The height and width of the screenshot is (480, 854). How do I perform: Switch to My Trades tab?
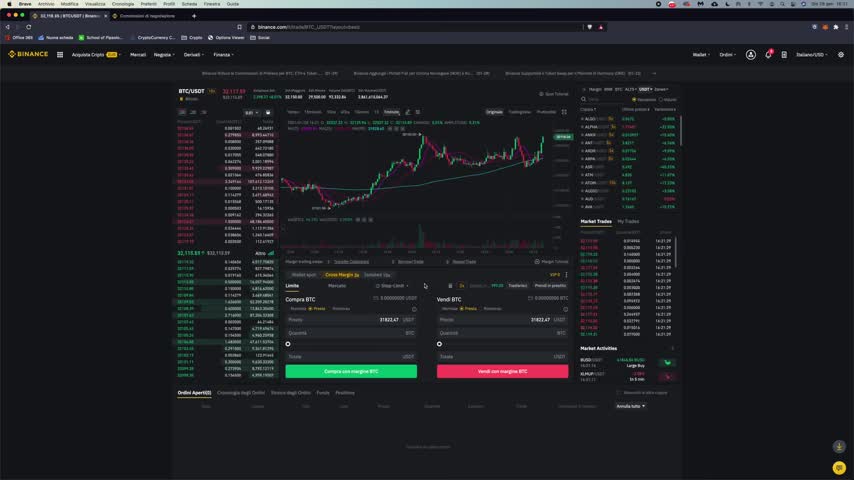click(628, 221)
